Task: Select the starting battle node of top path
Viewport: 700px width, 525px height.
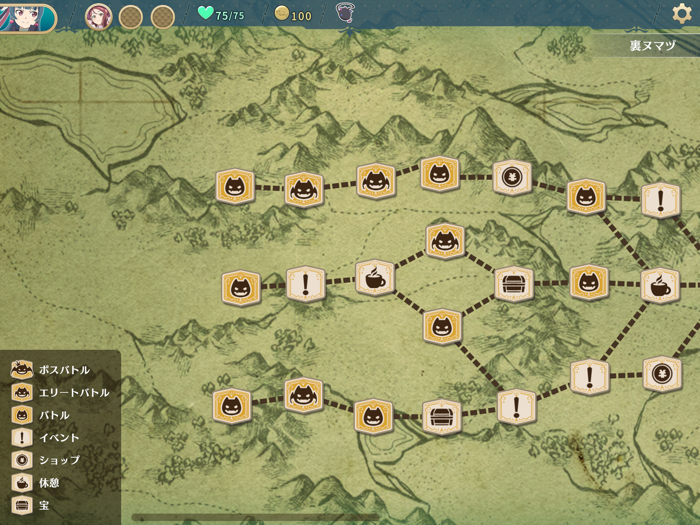Action: 235,187
